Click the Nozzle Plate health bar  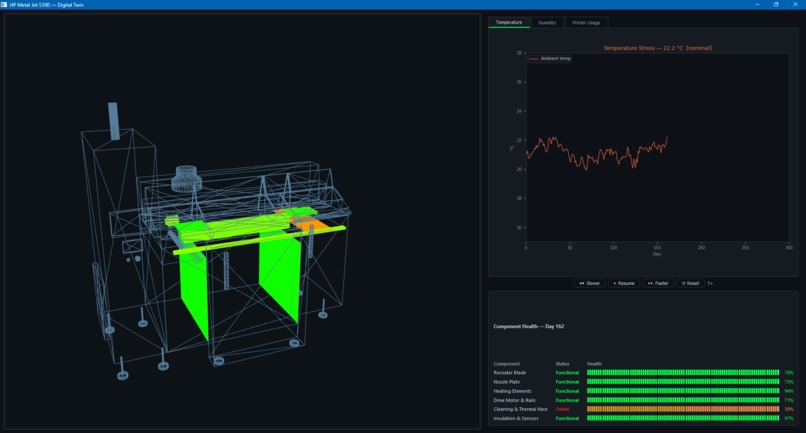pyautogui.click(x=683, y=382)
